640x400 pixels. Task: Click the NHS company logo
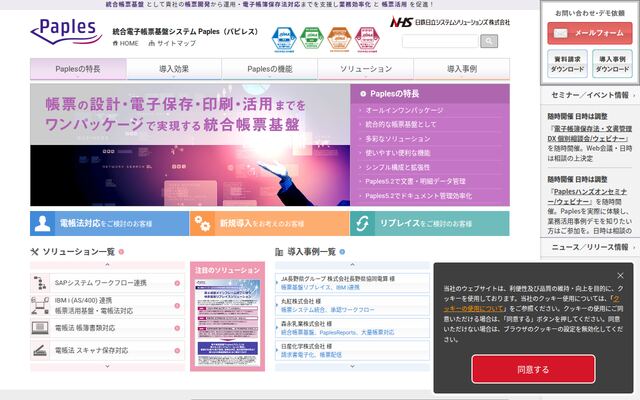tap(450, 22)
